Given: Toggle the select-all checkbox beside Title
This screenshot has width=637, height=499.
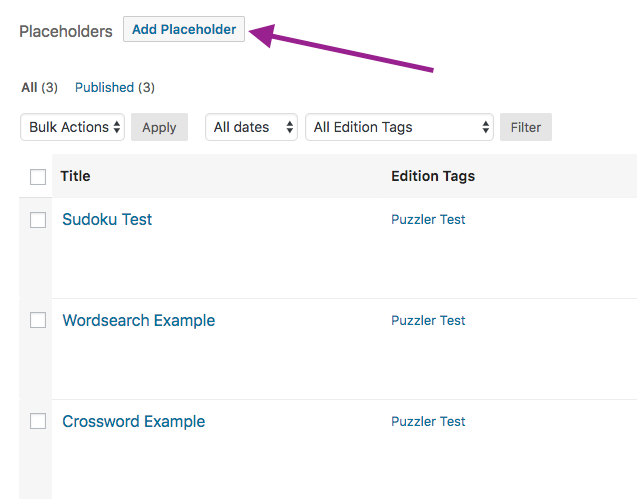Looking at the screenshot, I should coord(38,177).
